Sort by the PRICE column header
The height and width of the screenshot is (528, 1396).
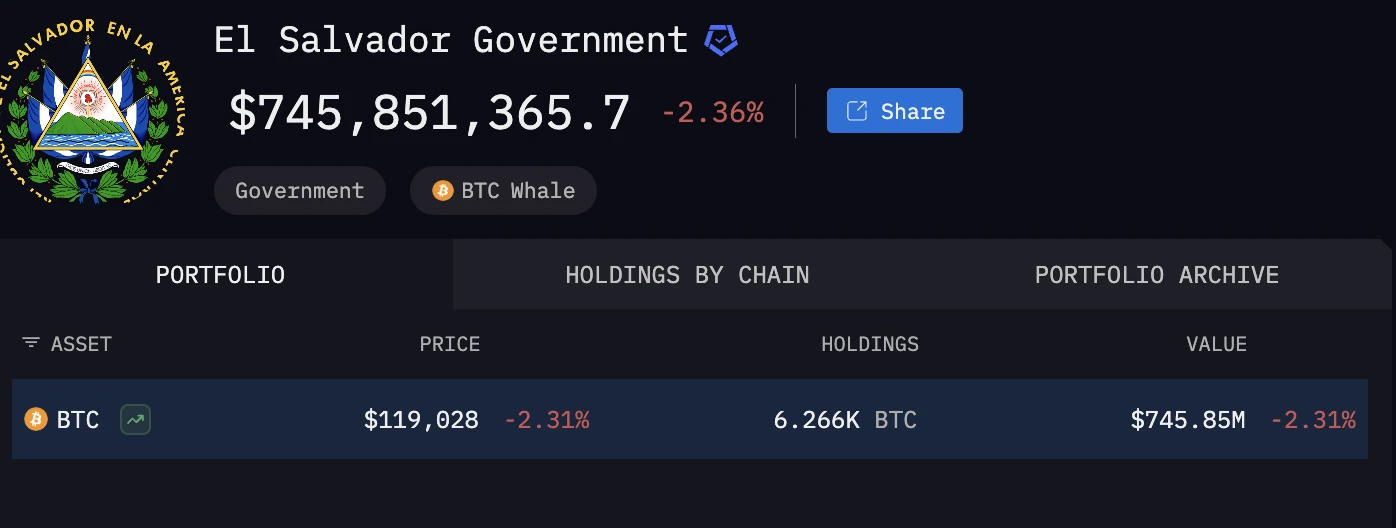click(449, 344)
